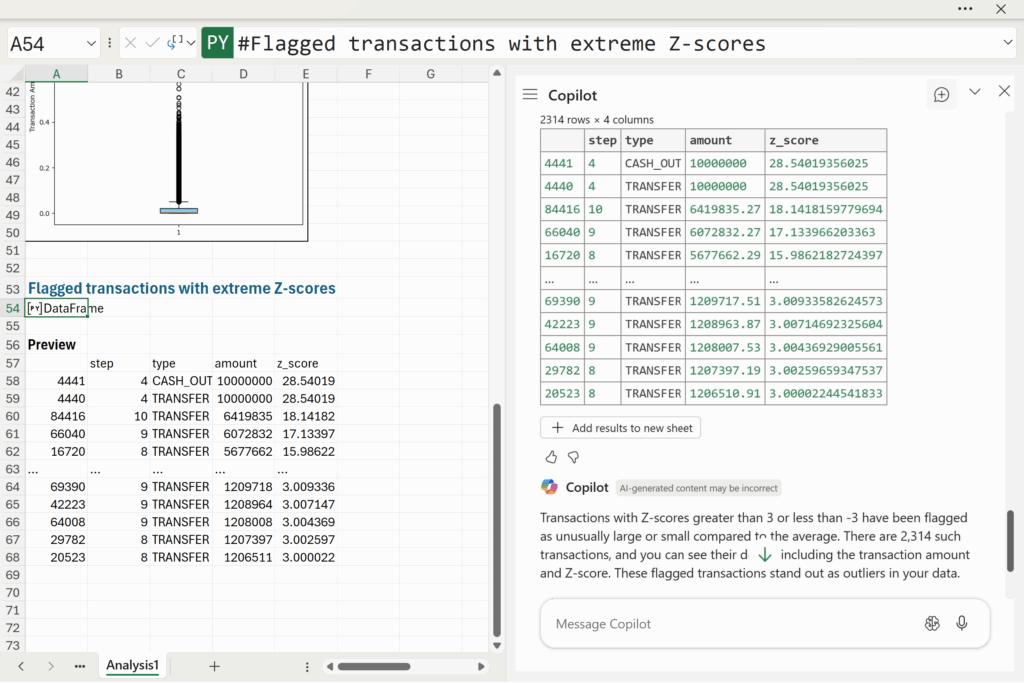
Task: Click Add results to new sheet
Action: coord(620,428)
